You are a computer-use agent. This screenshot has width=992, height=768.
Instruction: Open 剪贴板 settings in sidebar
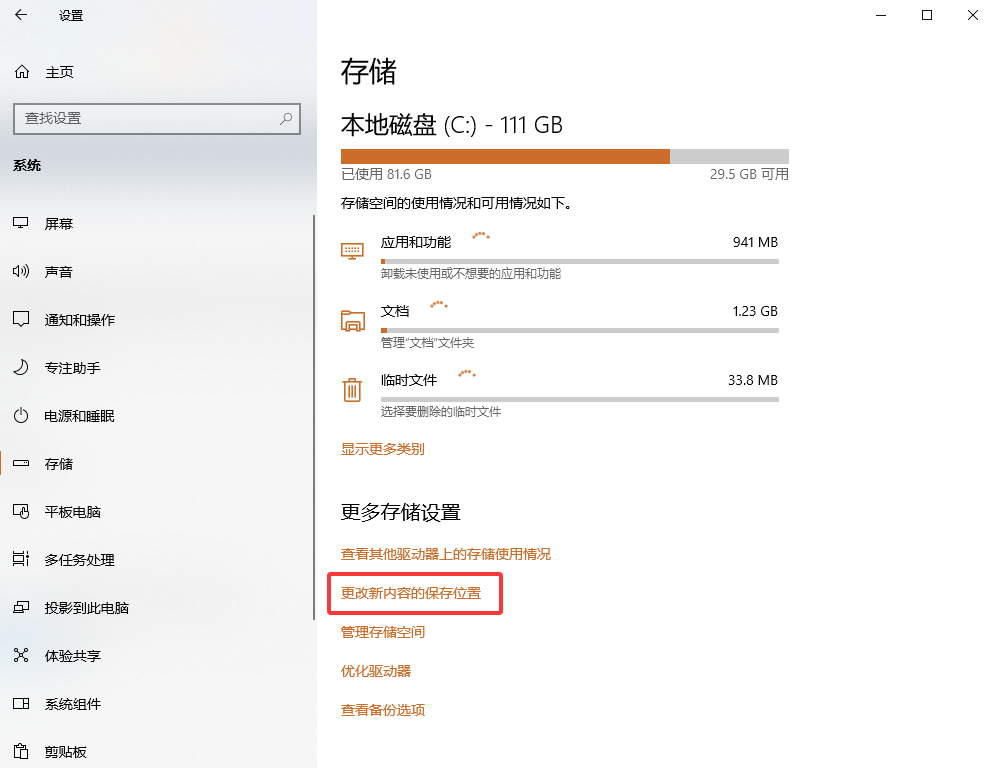tap(65, 752)
